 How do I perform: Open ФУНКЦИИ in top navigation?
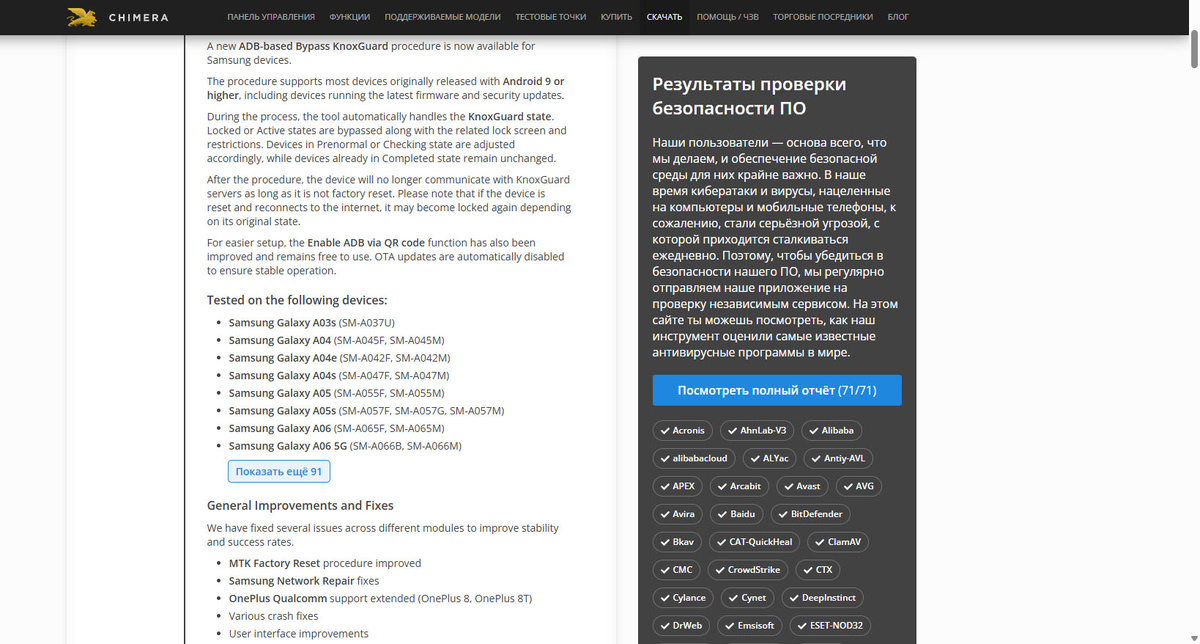coord(349,17)
